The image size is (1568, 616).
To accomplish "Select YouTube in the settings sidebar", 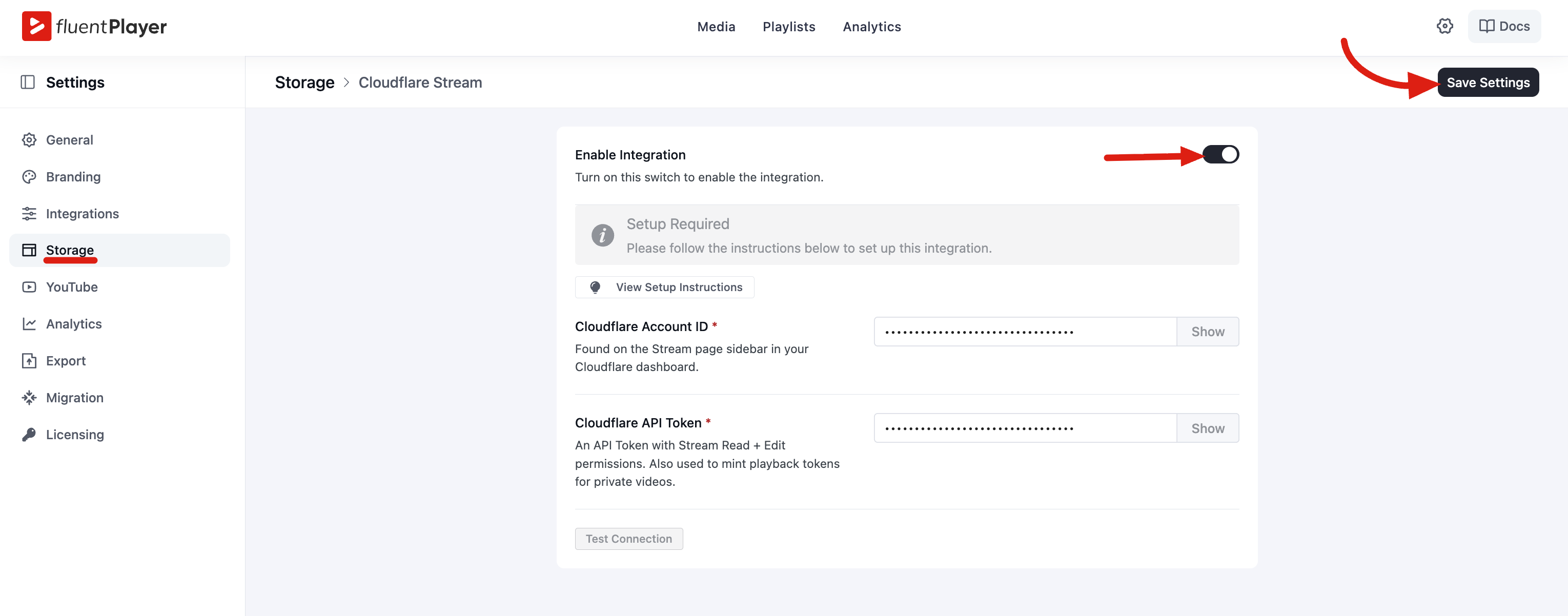I will (x=119, y=286).
